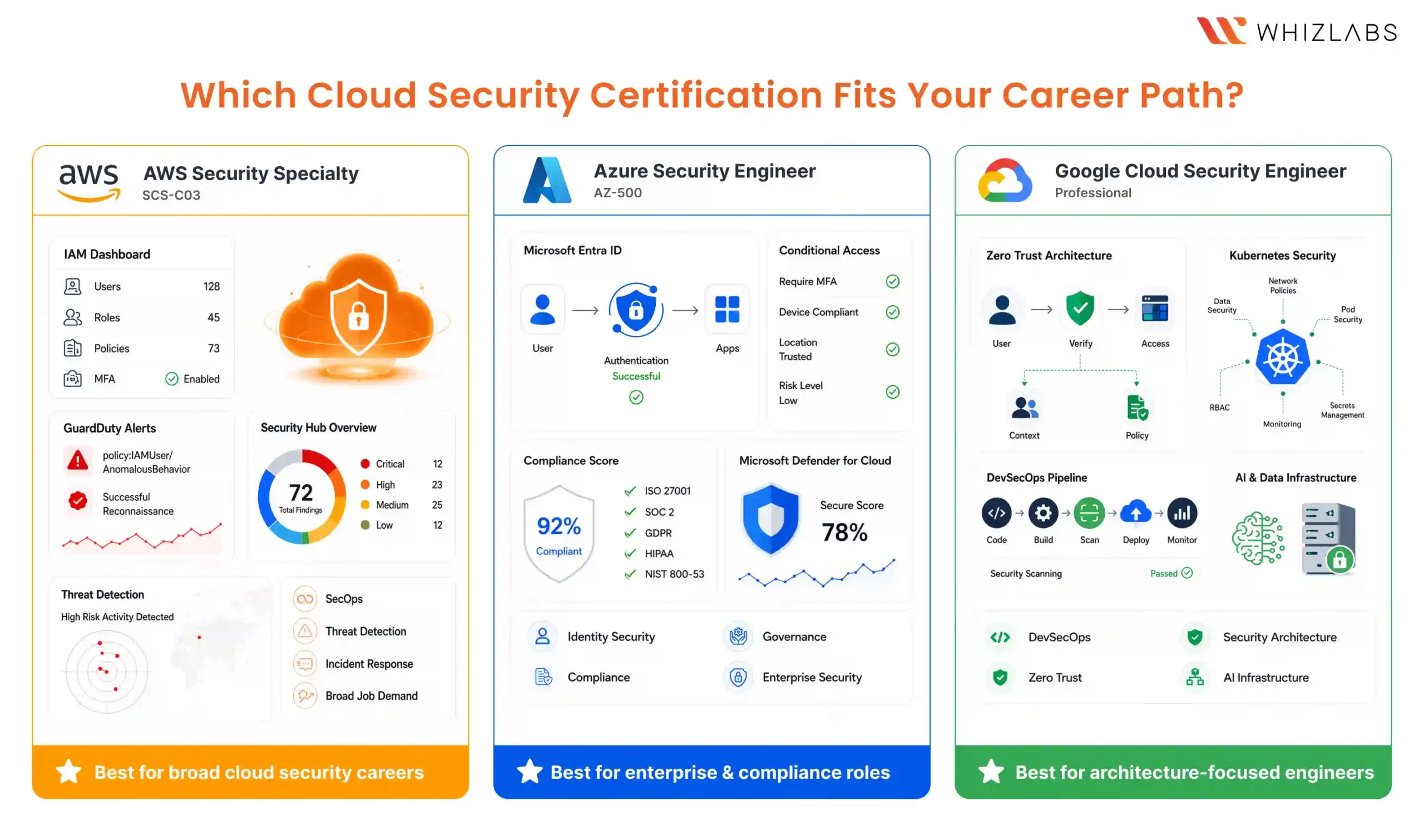Viewport: 1424px width, 840px height.
Task: Click the Incident Response icon
Action: pyautogui.click(x=305, y=663)
